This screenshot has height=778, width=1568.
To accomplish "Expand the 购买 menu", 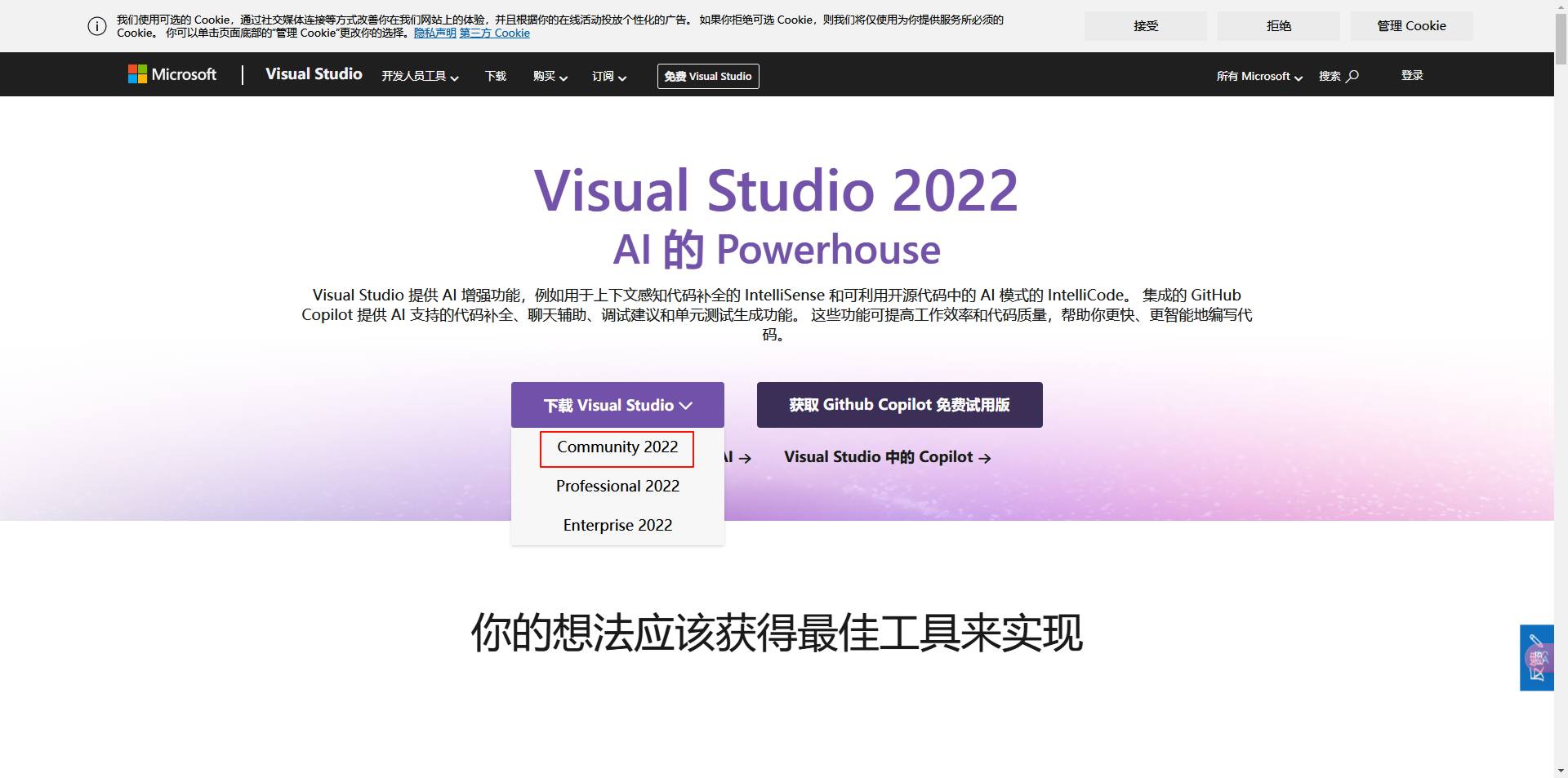I will pos(550,76).
